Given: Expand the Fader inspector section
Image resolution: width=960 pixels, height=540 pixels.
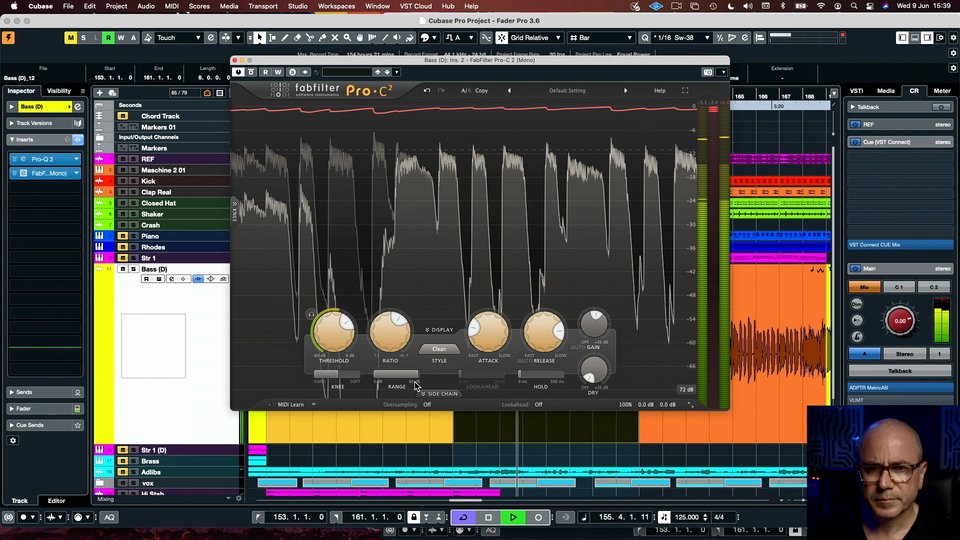Looking at the screenshot, I should (45, 409).
